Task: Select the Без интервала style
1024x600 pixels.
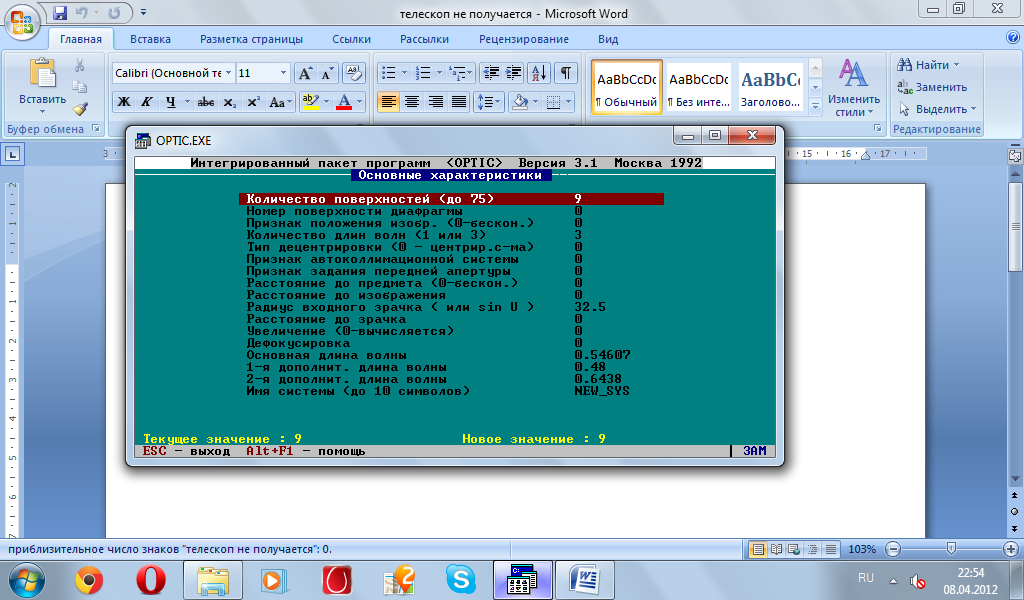Action: coord(698,87)
